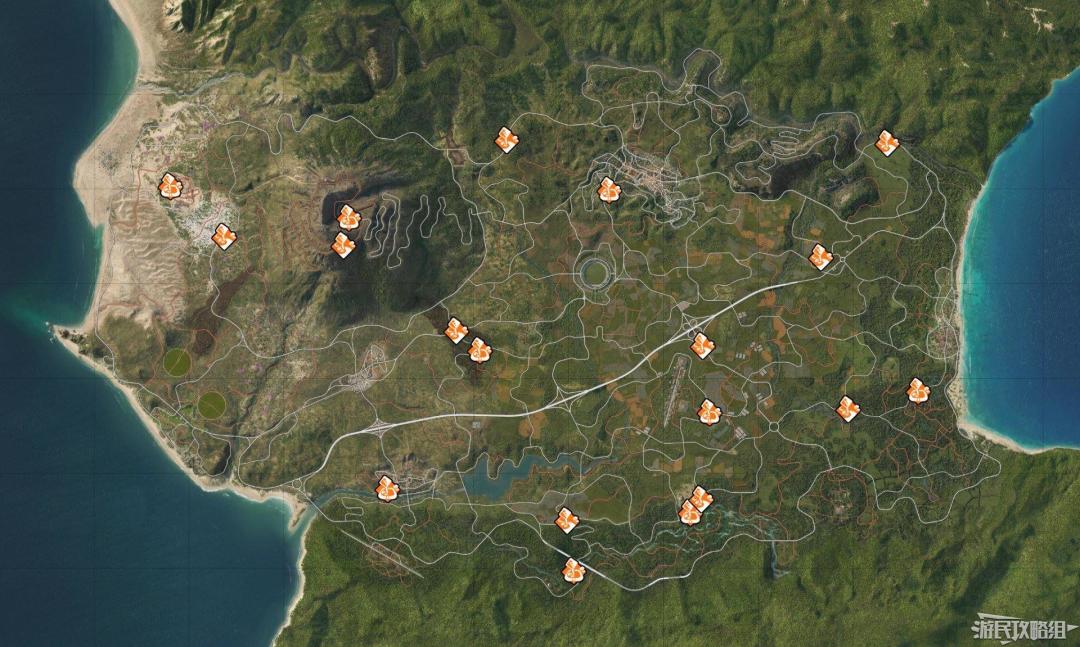
Task: Click the marker southeast of the white western town
Action: (x=224, y=236)
